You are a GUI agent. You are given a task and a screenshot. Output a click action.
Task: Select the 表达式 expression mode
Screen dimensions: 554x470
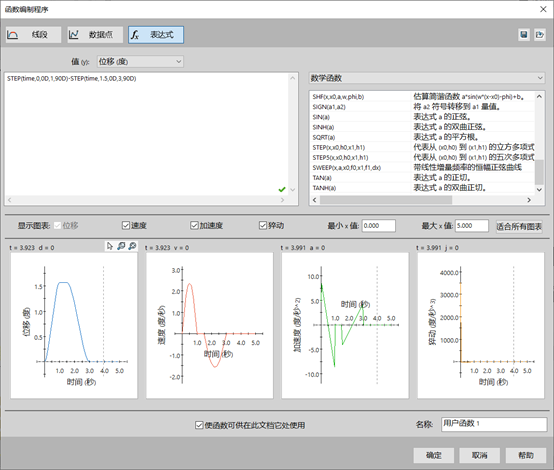156,35
